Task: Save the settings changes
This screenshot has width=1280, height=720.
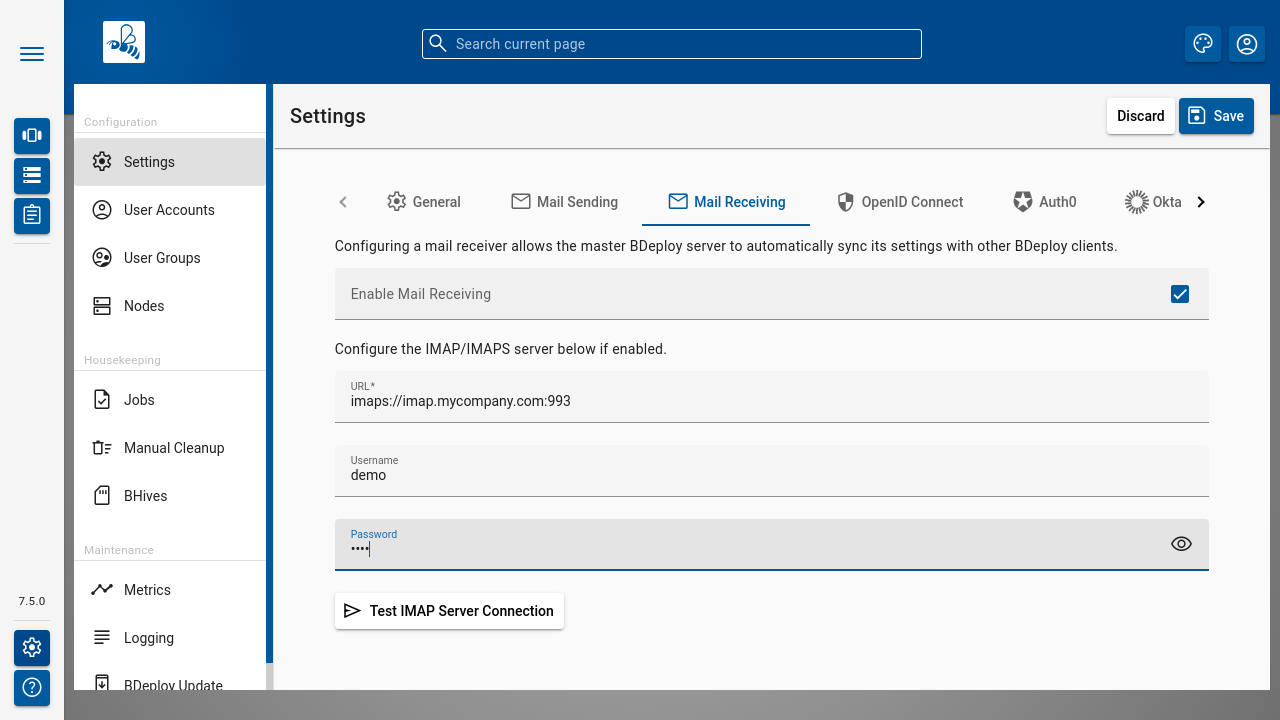Action: point(1216,116)
